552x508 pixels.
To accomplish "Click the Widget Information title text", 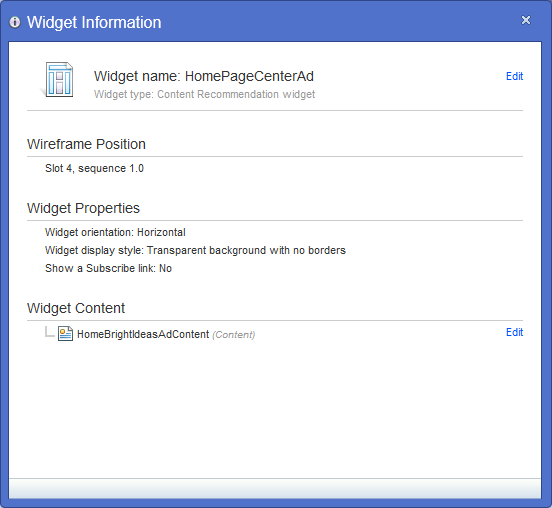I will click(x=94, y=22).
